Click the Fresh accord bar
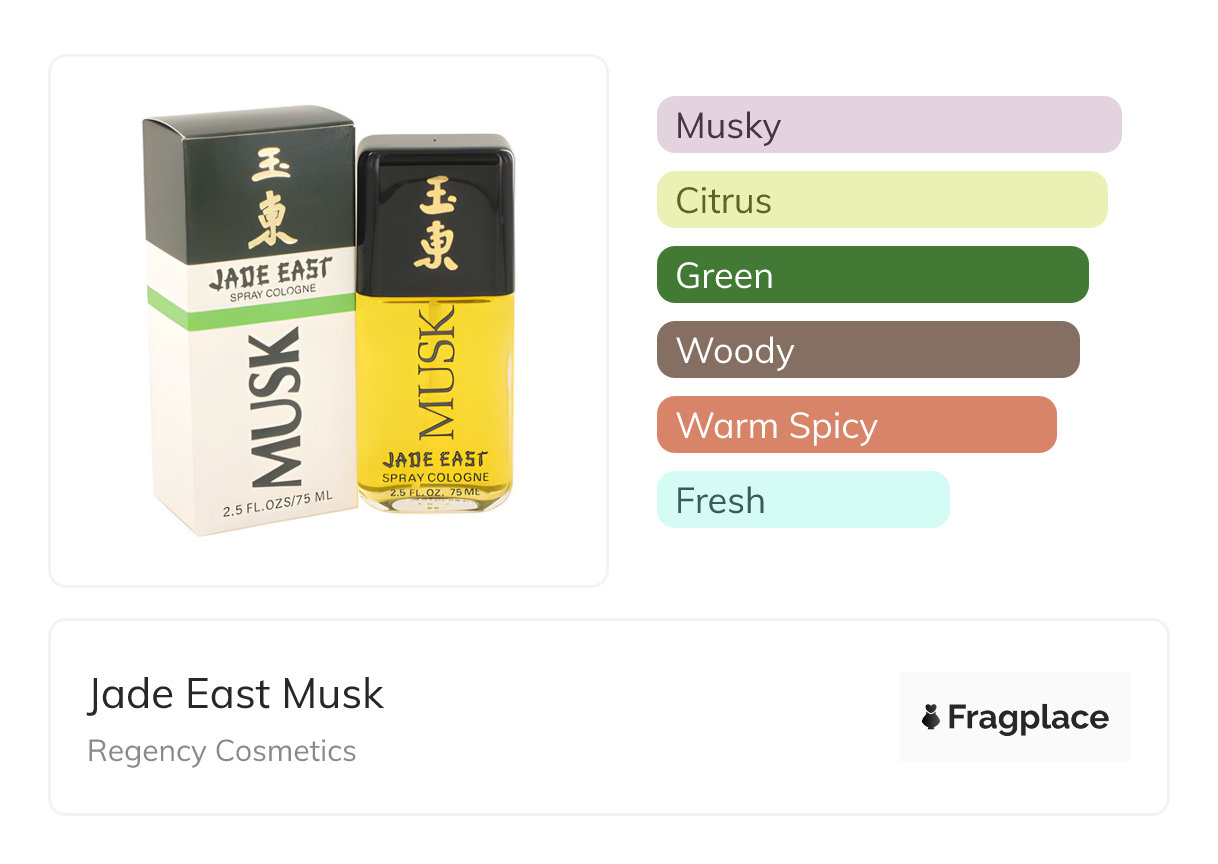Viewport: 1218px width, 864px height. click(x=803, y=500)
